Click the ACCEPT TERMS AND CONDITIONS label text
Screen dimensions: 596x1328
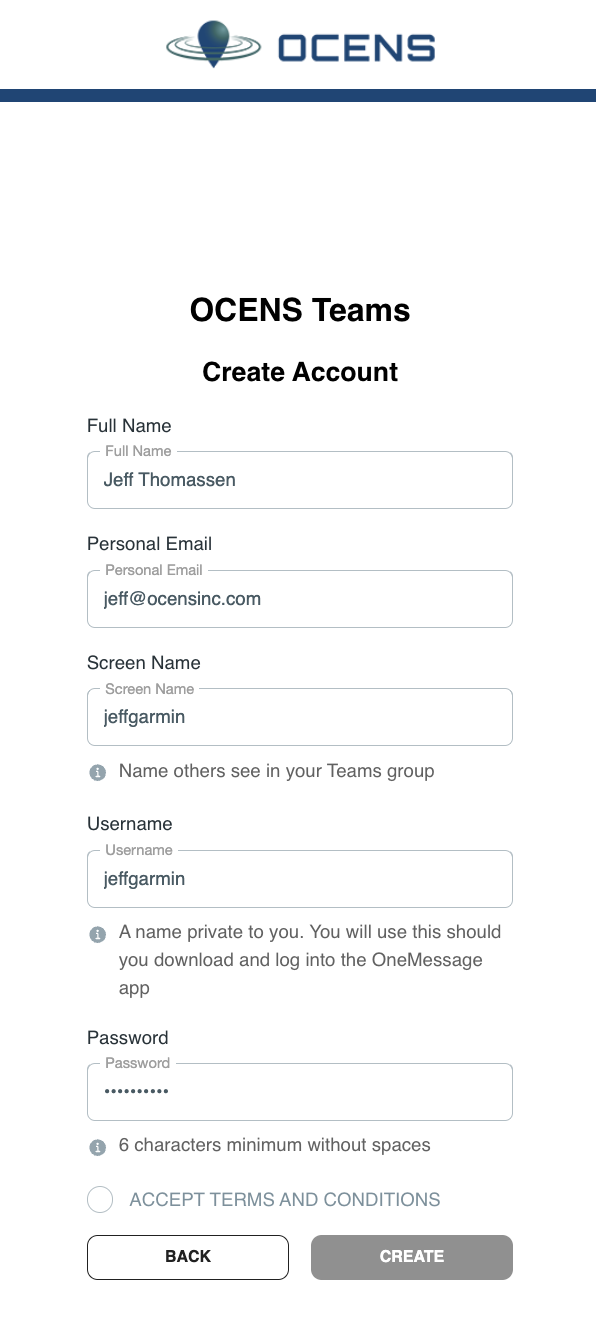(285, 1200)
